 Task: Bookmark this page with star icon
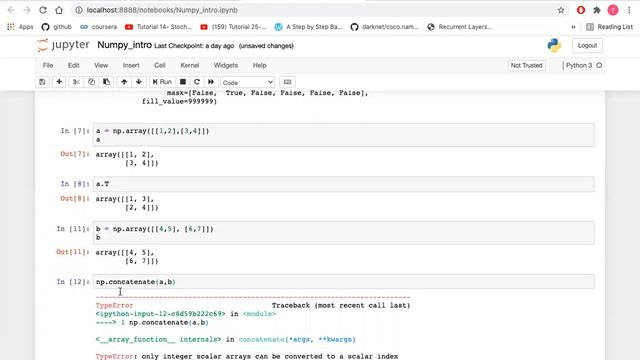[x=561, y=10]
